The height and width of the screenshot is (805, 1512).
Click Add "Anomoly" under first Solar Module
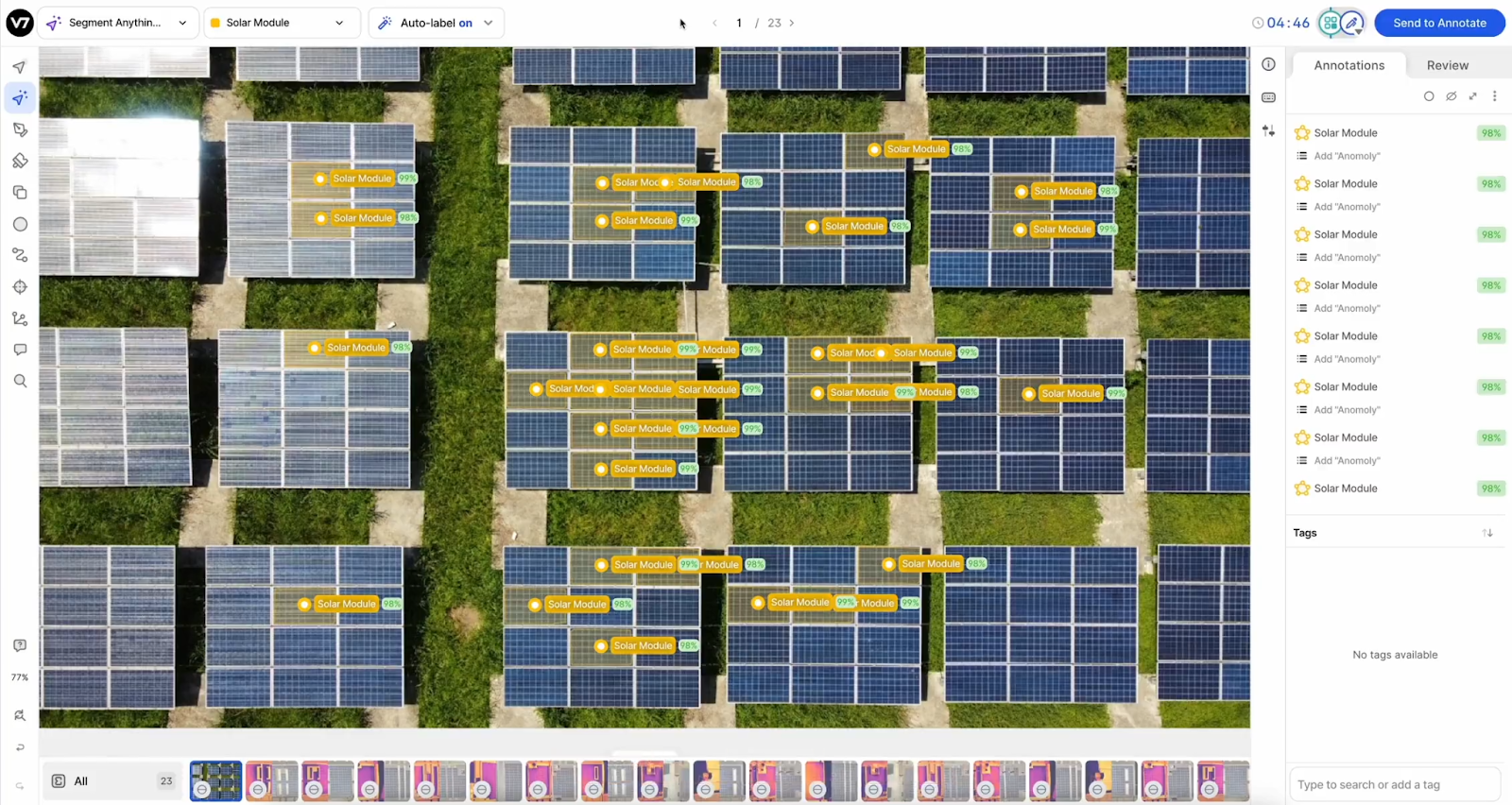[1347, 156]
